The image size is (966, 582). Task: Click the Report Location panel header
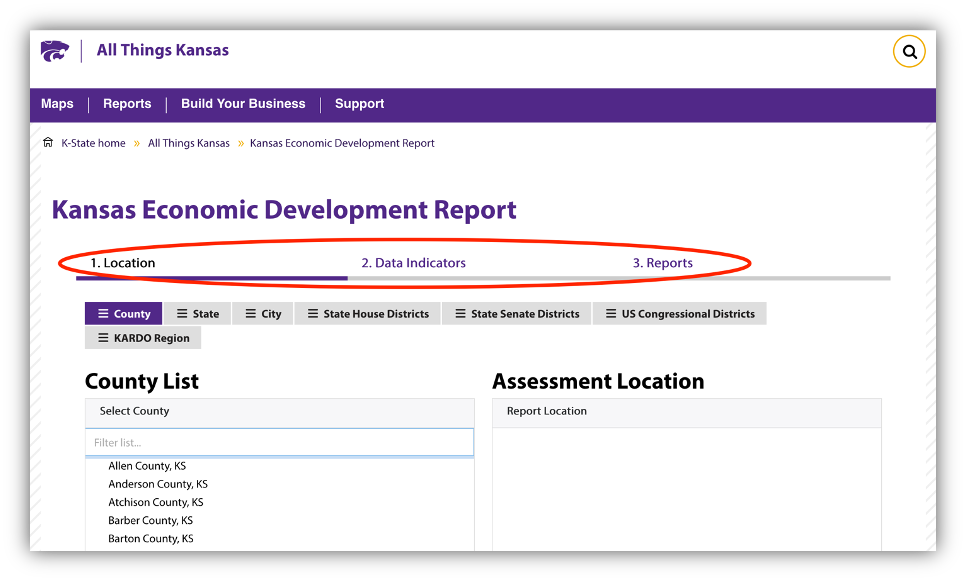click(x=687, y=413)
